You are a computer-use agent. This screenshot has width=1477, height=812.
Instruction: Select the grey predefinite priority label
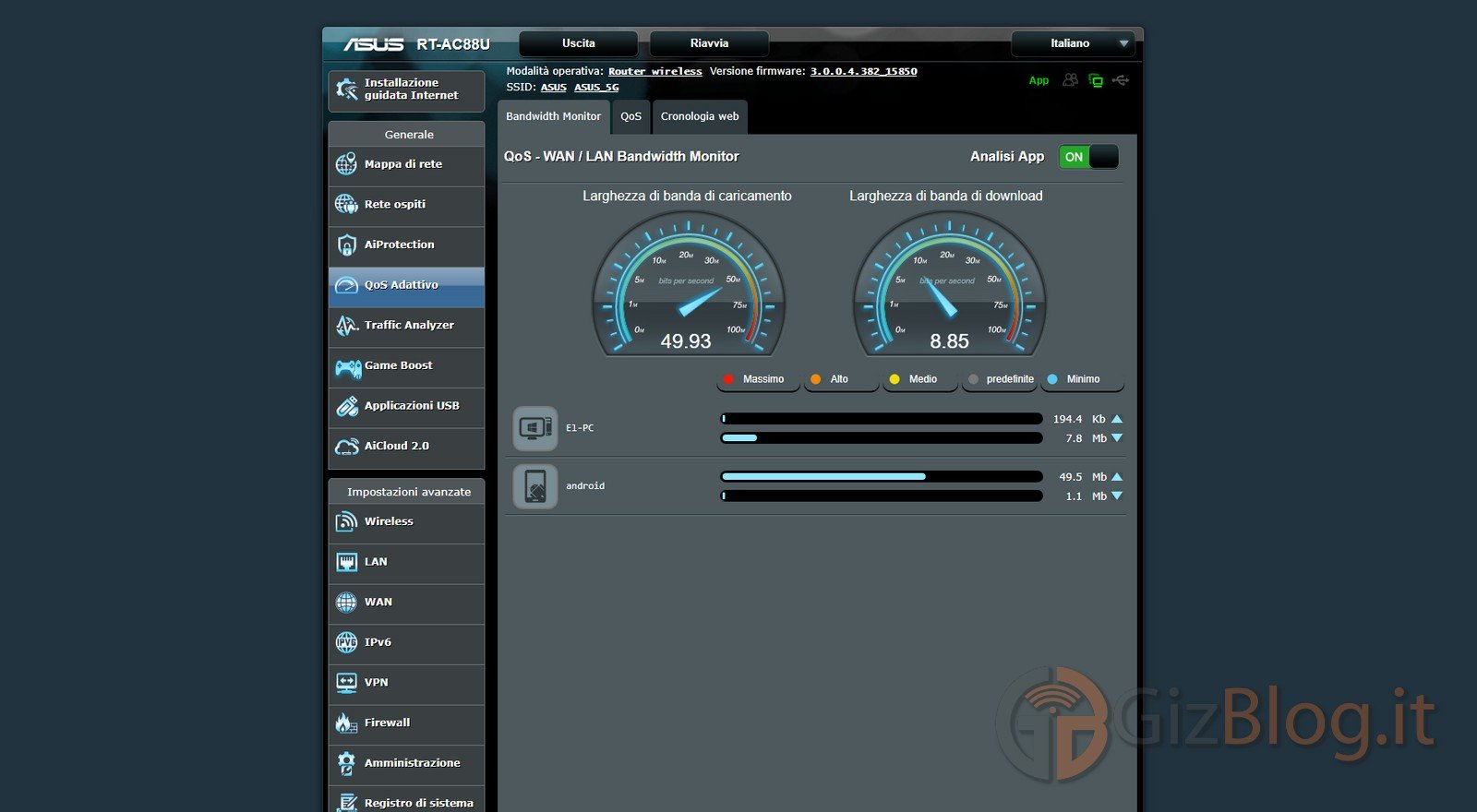[1002, 379]
